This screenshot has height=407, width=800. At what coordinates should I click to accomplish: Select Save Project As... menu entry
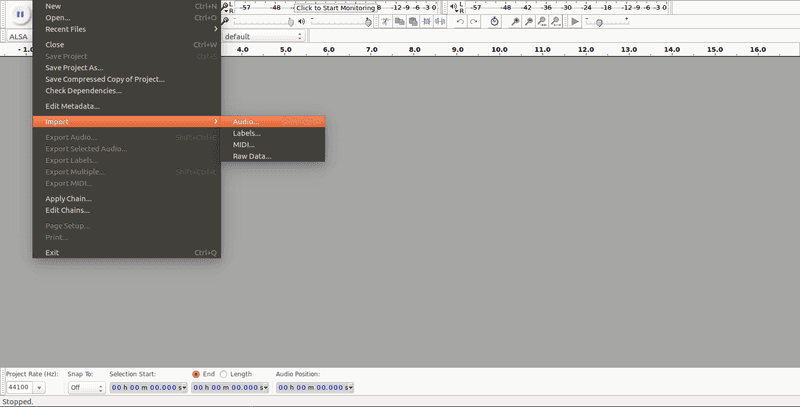point(74,68)
